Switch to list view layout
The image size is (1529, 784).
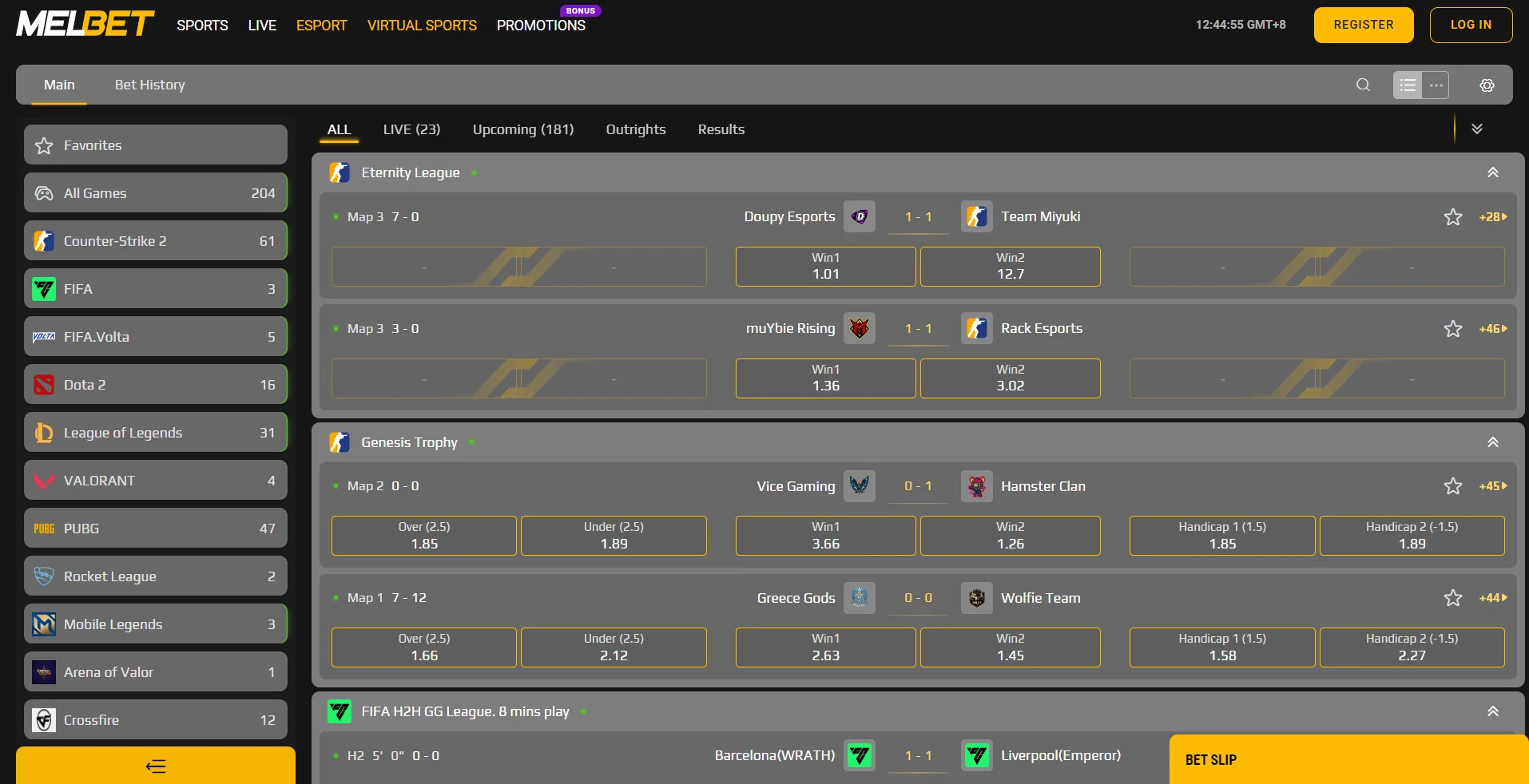point(1408,85)
